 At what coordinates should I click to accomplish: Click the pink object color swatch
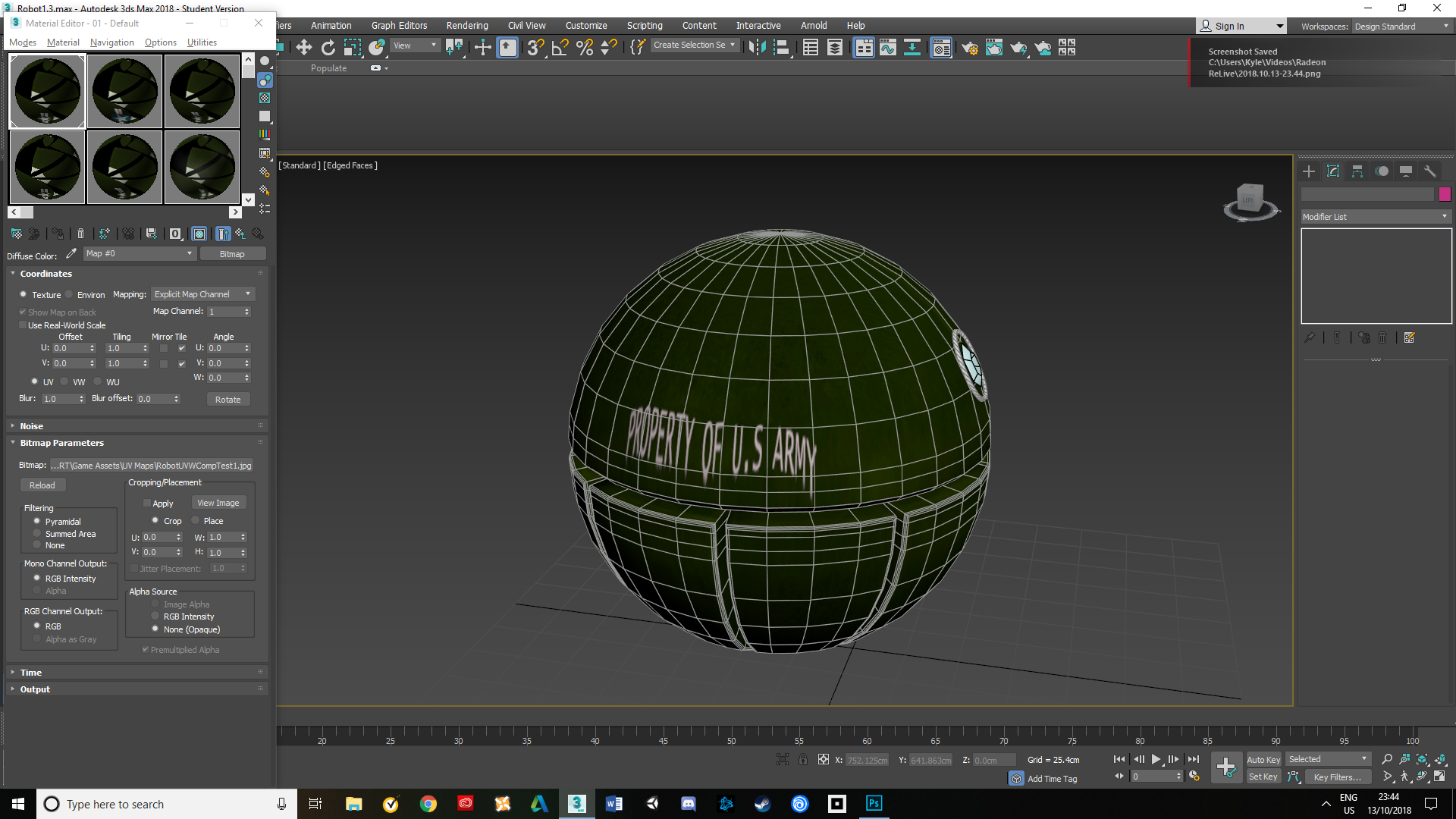pos(1445,195)
